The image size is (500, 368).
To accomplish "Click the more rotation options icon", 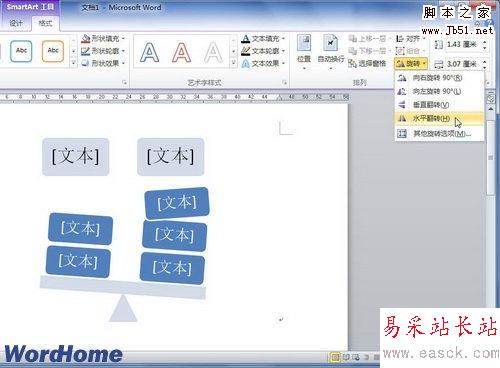I will tap(402, 134).
